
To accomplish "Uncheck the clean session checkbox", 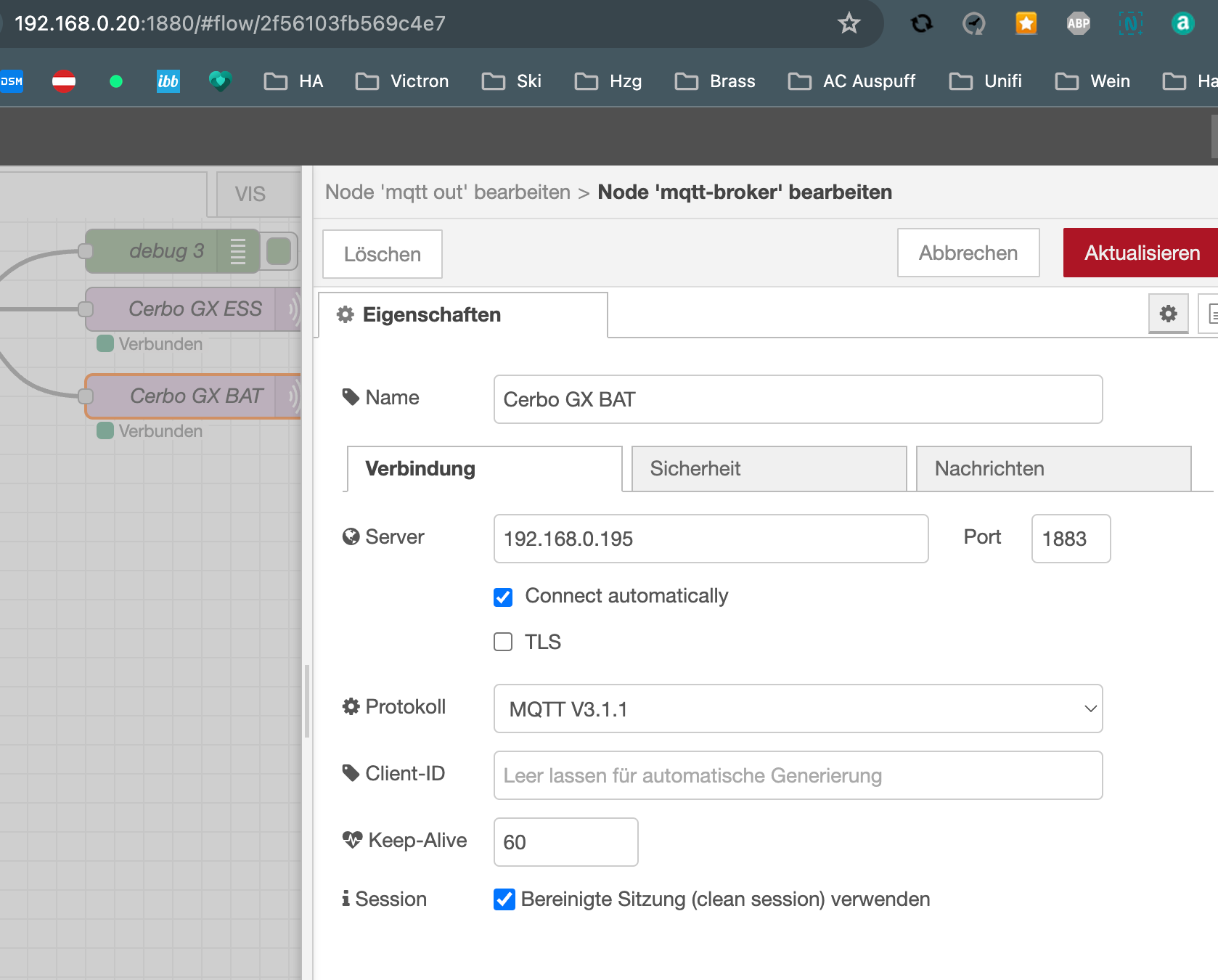I will click(x=504, y=899).
